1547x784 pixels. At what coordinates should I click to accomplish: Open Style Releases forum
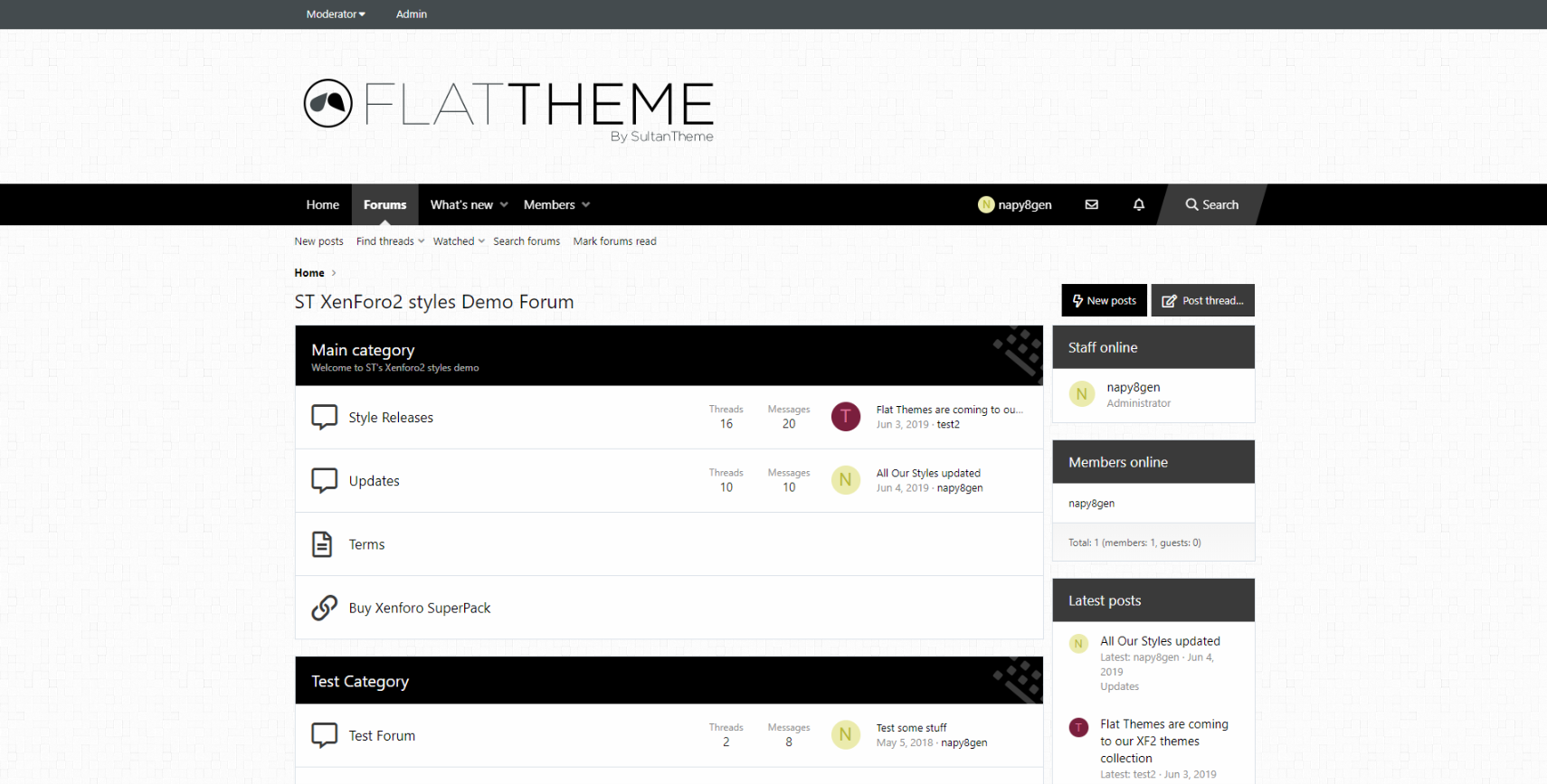391,418
